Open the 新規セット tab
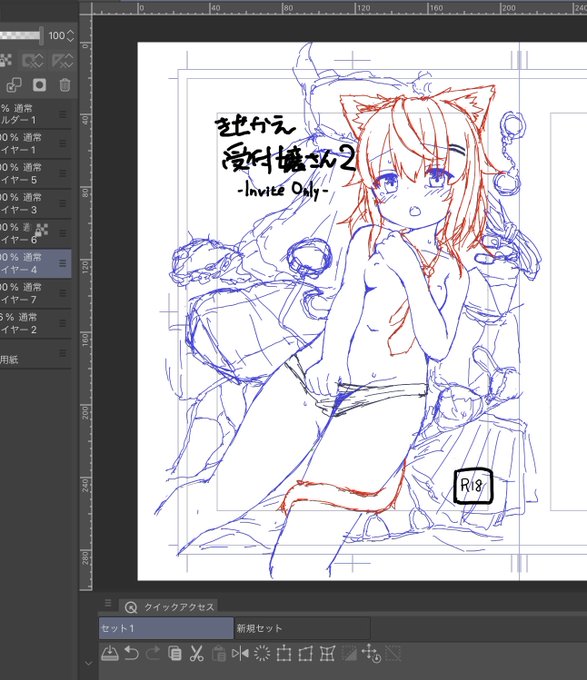Image resolution: width=587 pixels, height=680 pixels. [303, 628]
